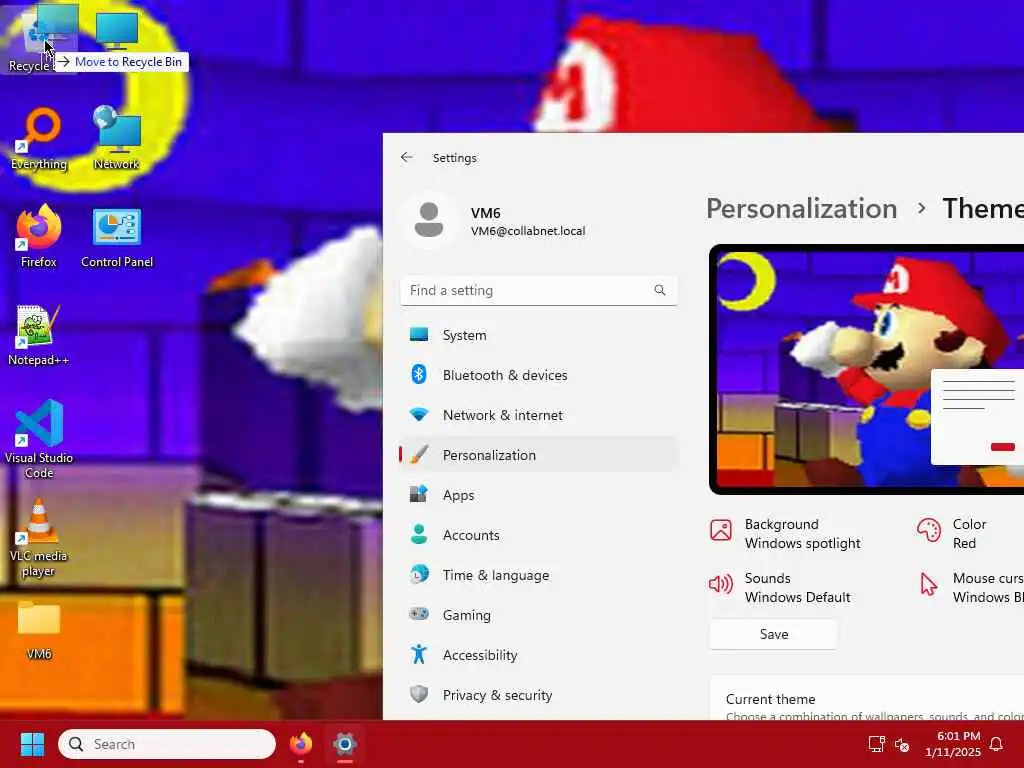Click in the Find a setting field
This screenshot has height=768, width=1024.
click(539, 290)
